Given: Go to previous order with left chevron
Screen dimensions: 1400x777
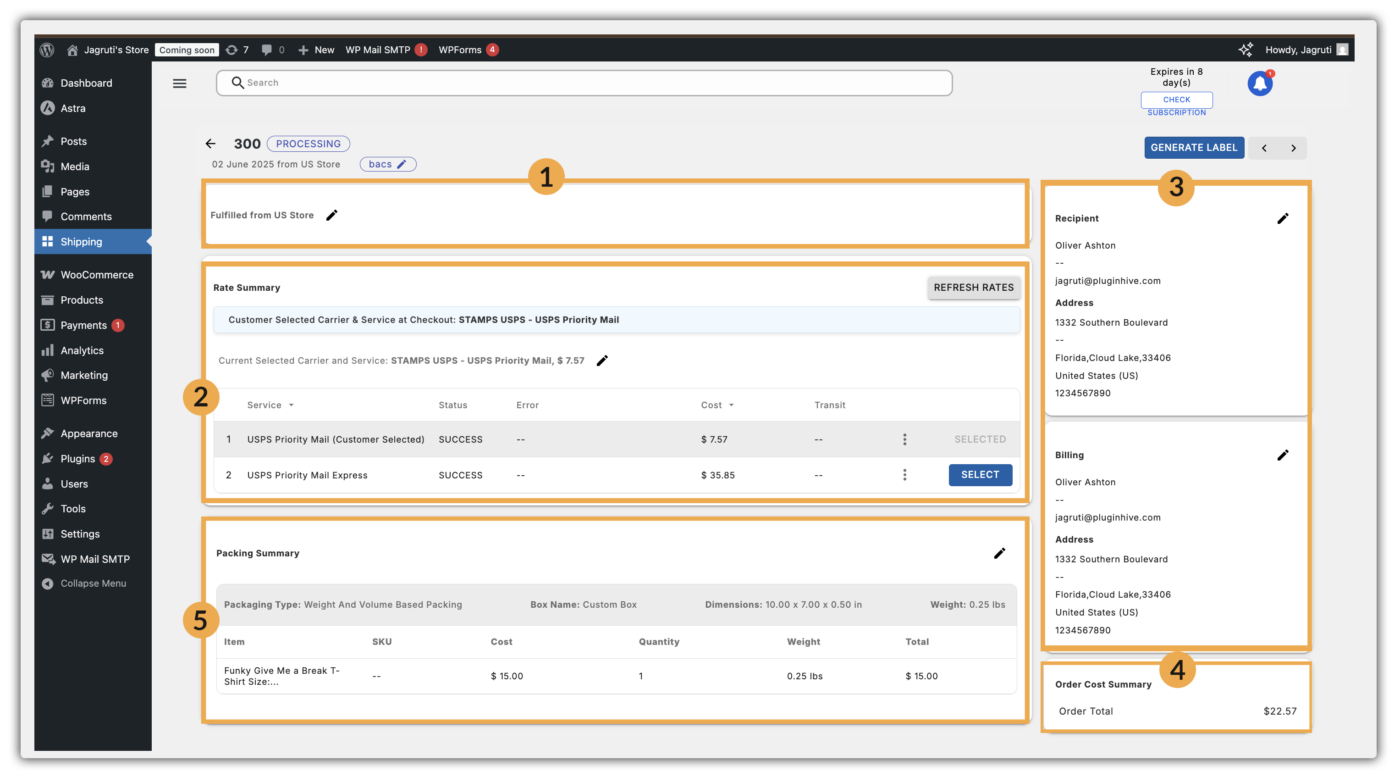Looking at the screenshot, I should 1264,148.
